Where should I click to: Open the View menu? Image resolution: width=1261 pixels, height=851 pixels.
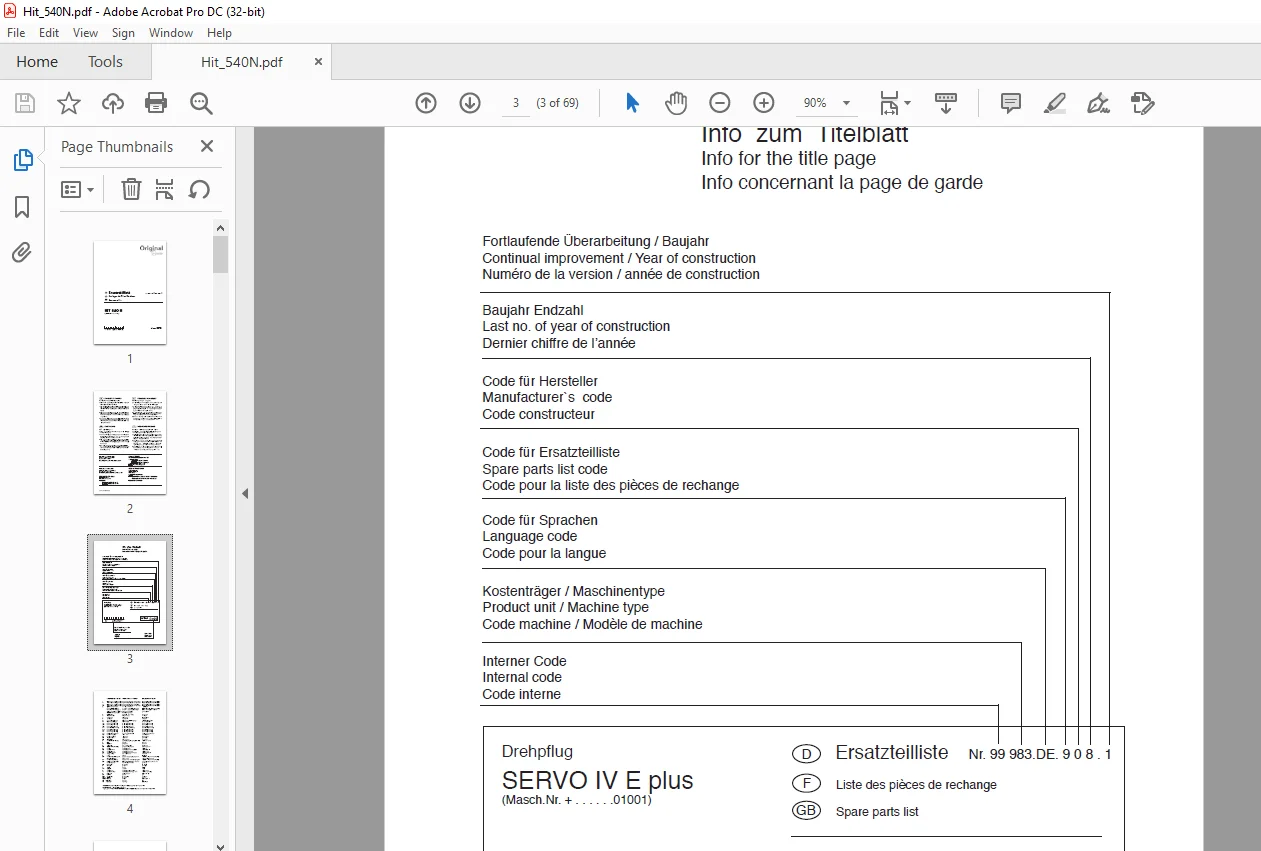click(86, 33)
